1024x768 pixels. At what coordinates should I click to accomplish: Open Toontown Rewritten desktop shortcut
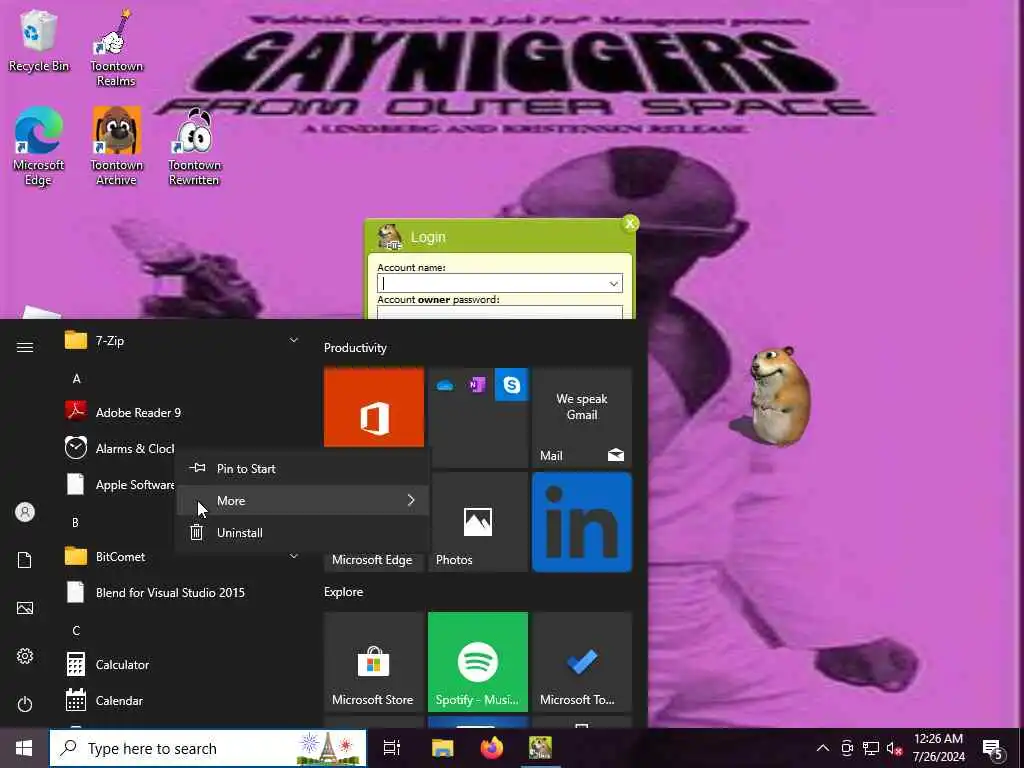[x=195, y=147]
